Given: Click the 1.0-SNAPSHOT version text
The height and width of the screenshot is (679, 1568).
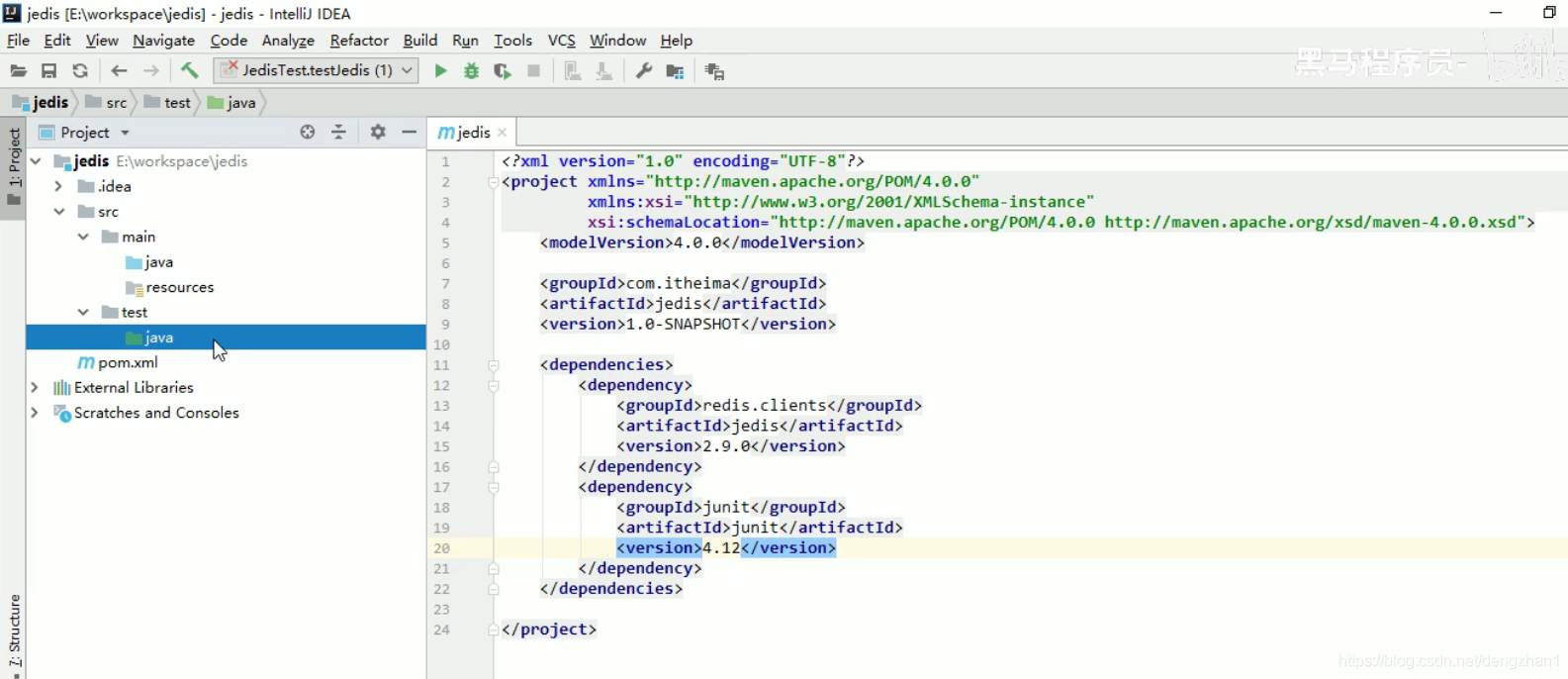Looking at the screenshot, I should click(x=684, y=324).
